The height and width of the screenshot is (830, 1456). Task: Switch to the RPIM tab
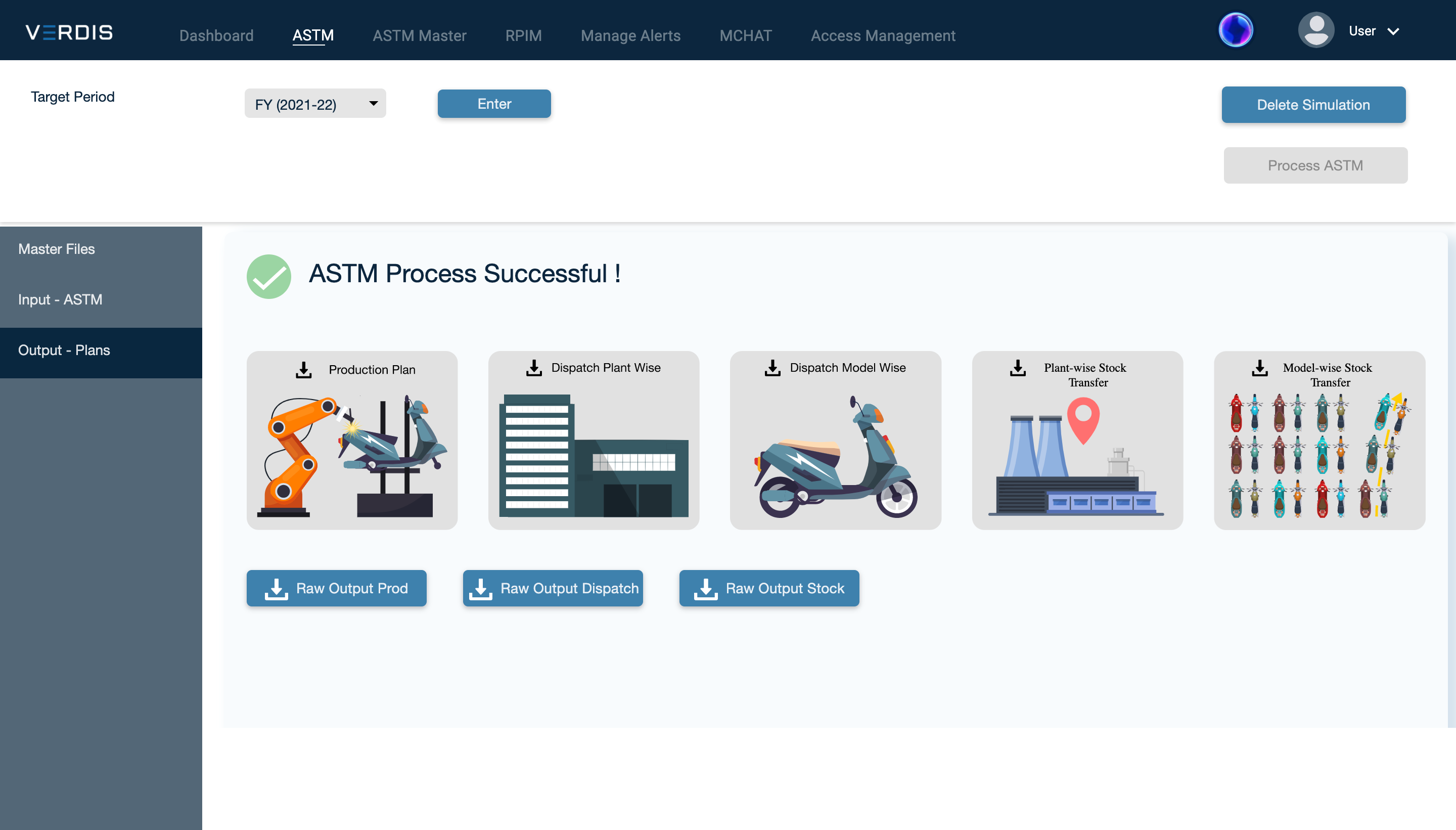click(x=523, y=35)
